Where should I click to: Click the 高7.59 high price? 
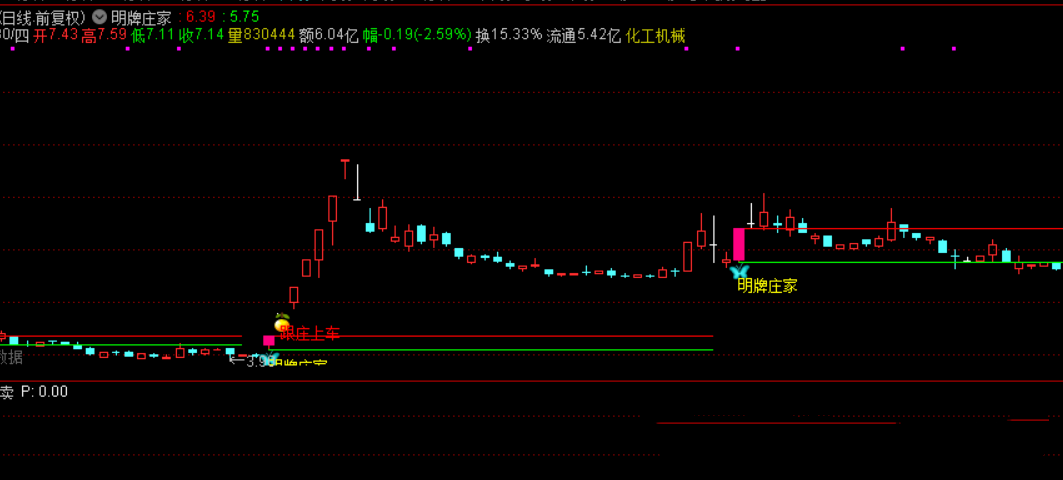tap(104, 36)
